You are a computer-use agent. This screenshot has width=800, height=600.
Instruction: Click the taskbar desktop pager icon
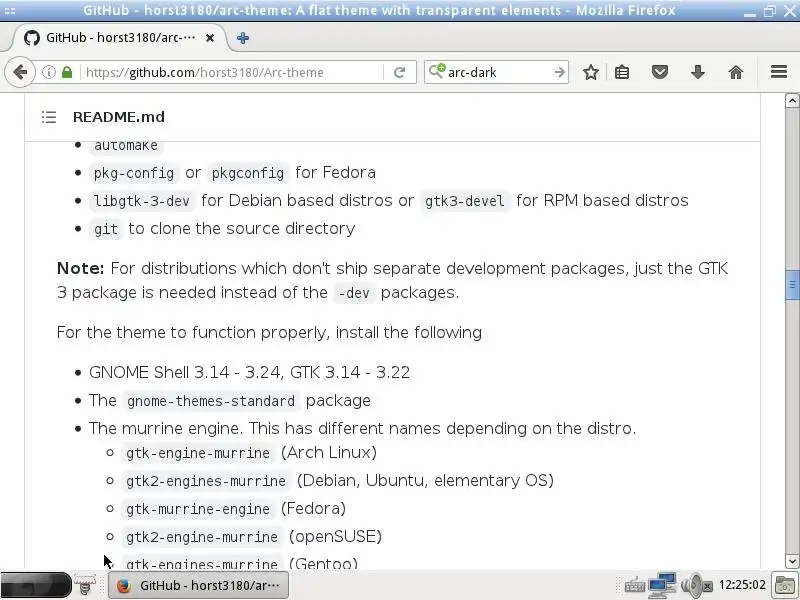pos(85,585)
